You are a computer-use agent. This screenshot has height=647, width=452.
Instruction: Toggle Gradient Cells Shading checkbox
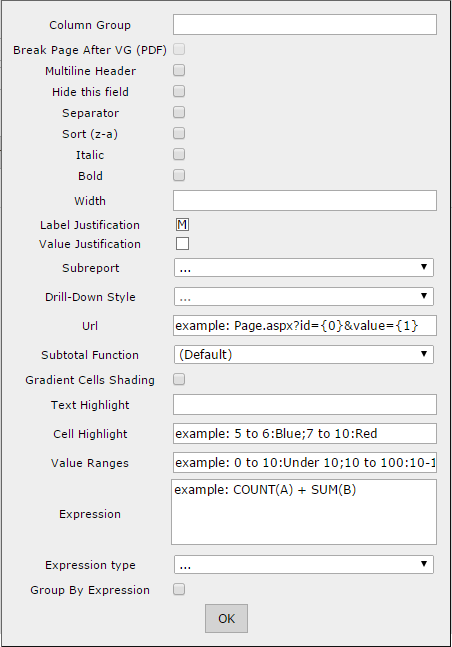(x=179, y=379)
